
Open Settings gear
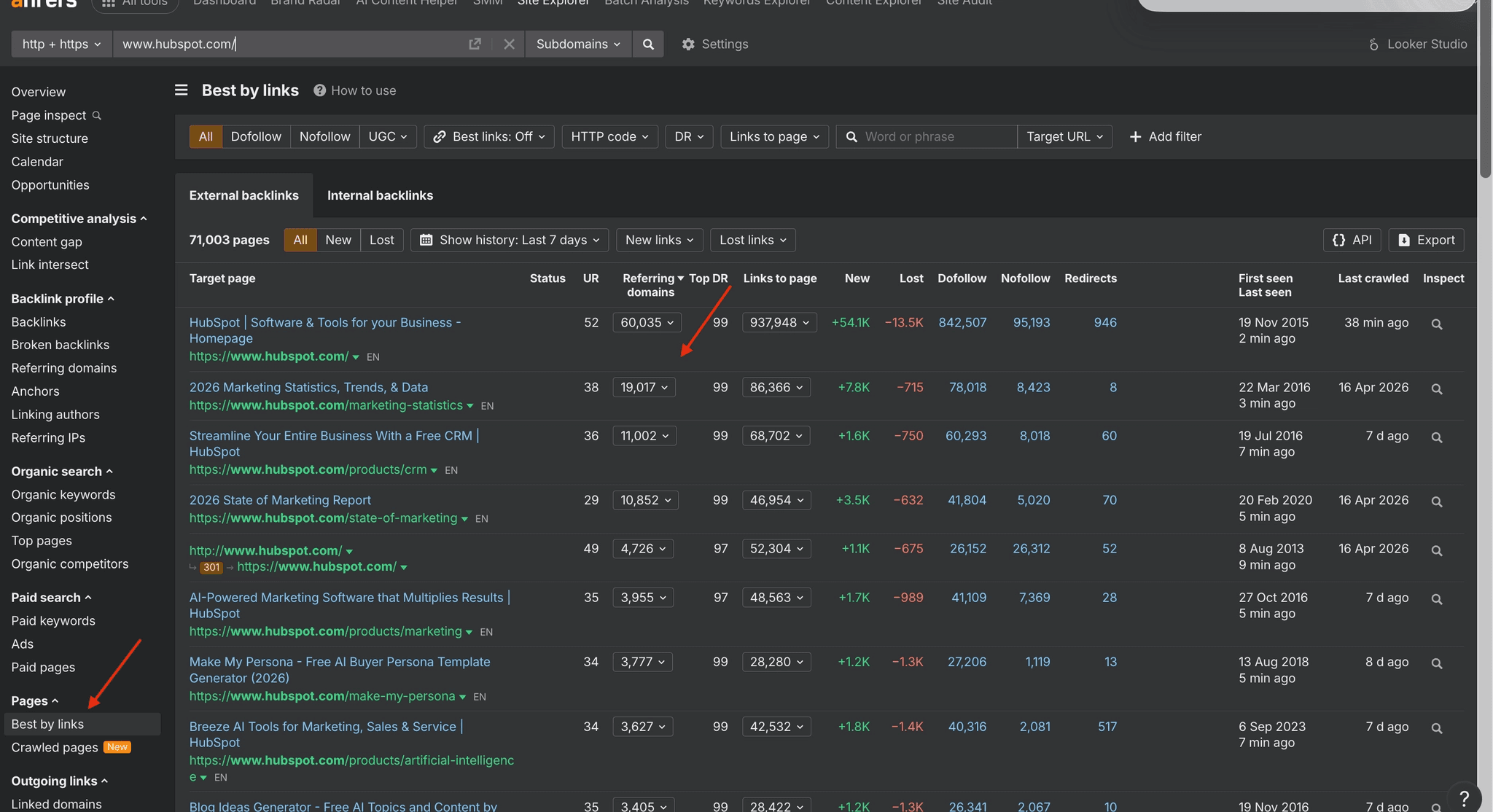[x=714, y=44]
